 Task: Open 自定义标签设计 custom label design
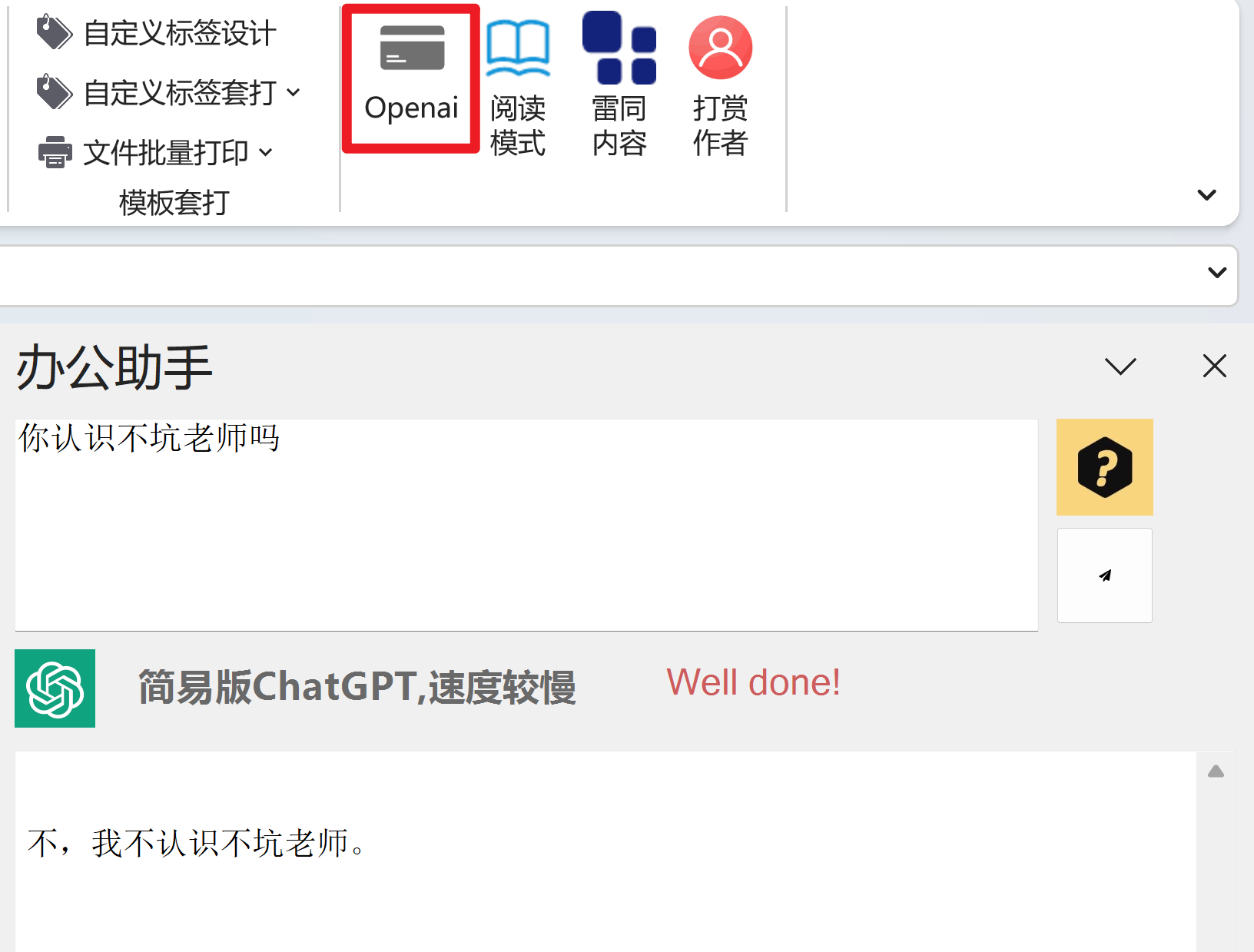[156, 33]
